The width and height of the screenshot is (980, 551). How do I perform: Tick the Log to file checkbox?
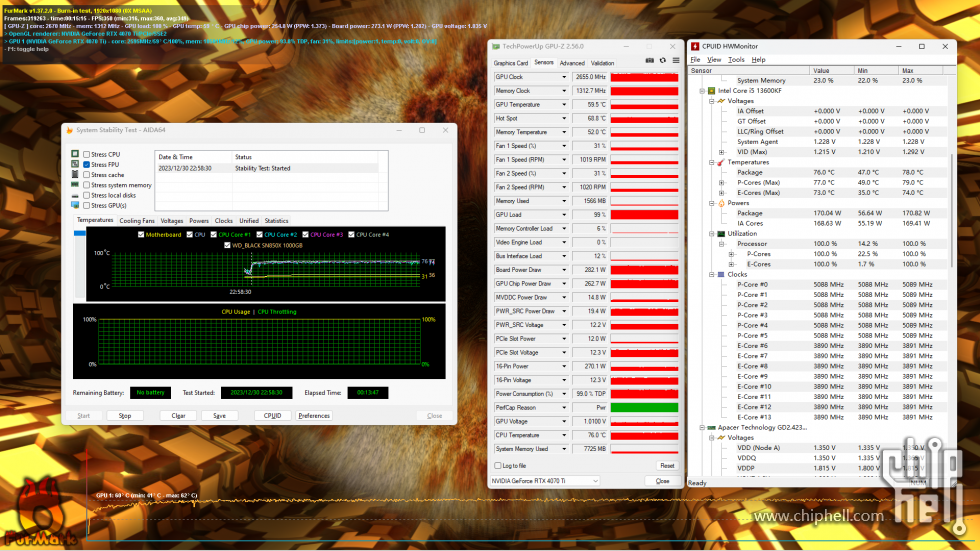[x=498, y=465]
